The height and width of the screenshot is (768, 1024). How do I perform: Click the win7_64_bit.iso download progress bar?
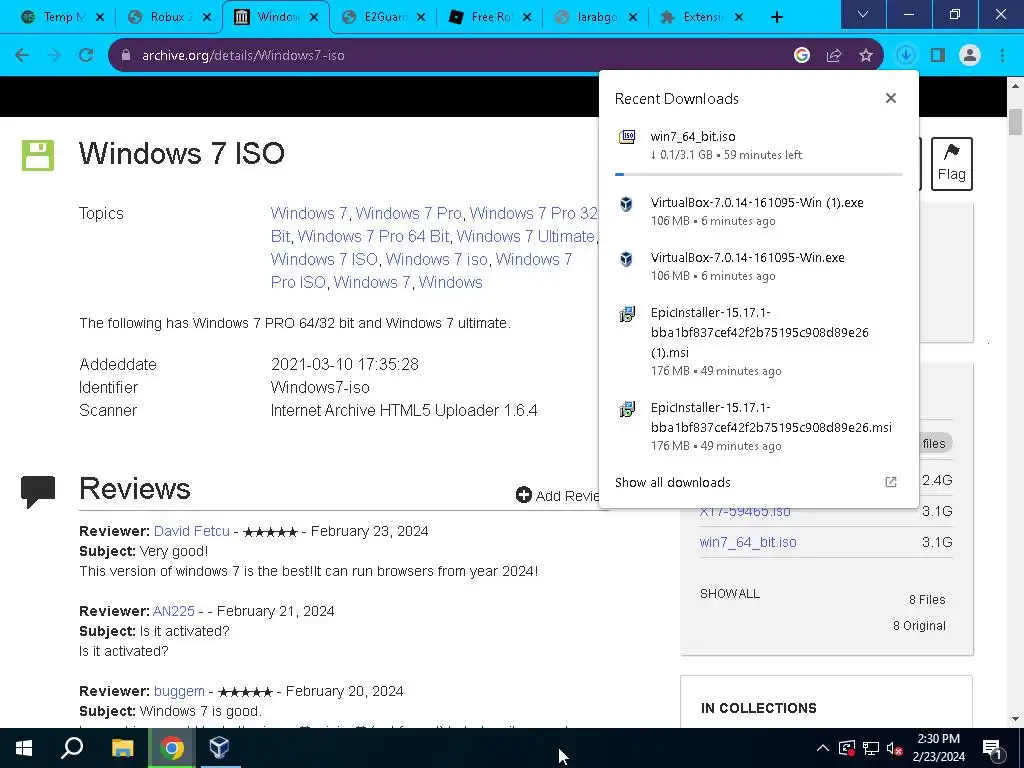pos(758,174)
